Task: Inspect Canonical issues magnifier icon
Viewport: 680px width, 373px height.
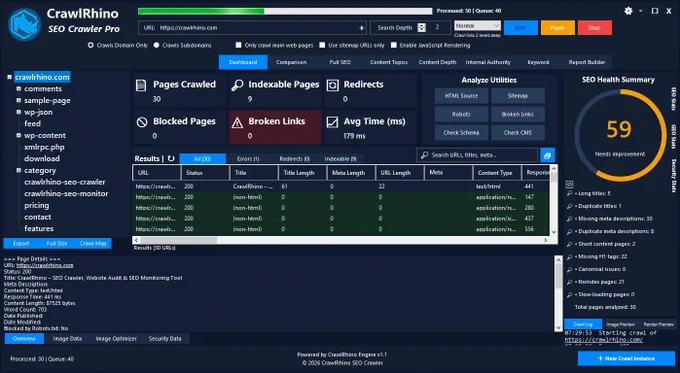Action: point(569,269)
